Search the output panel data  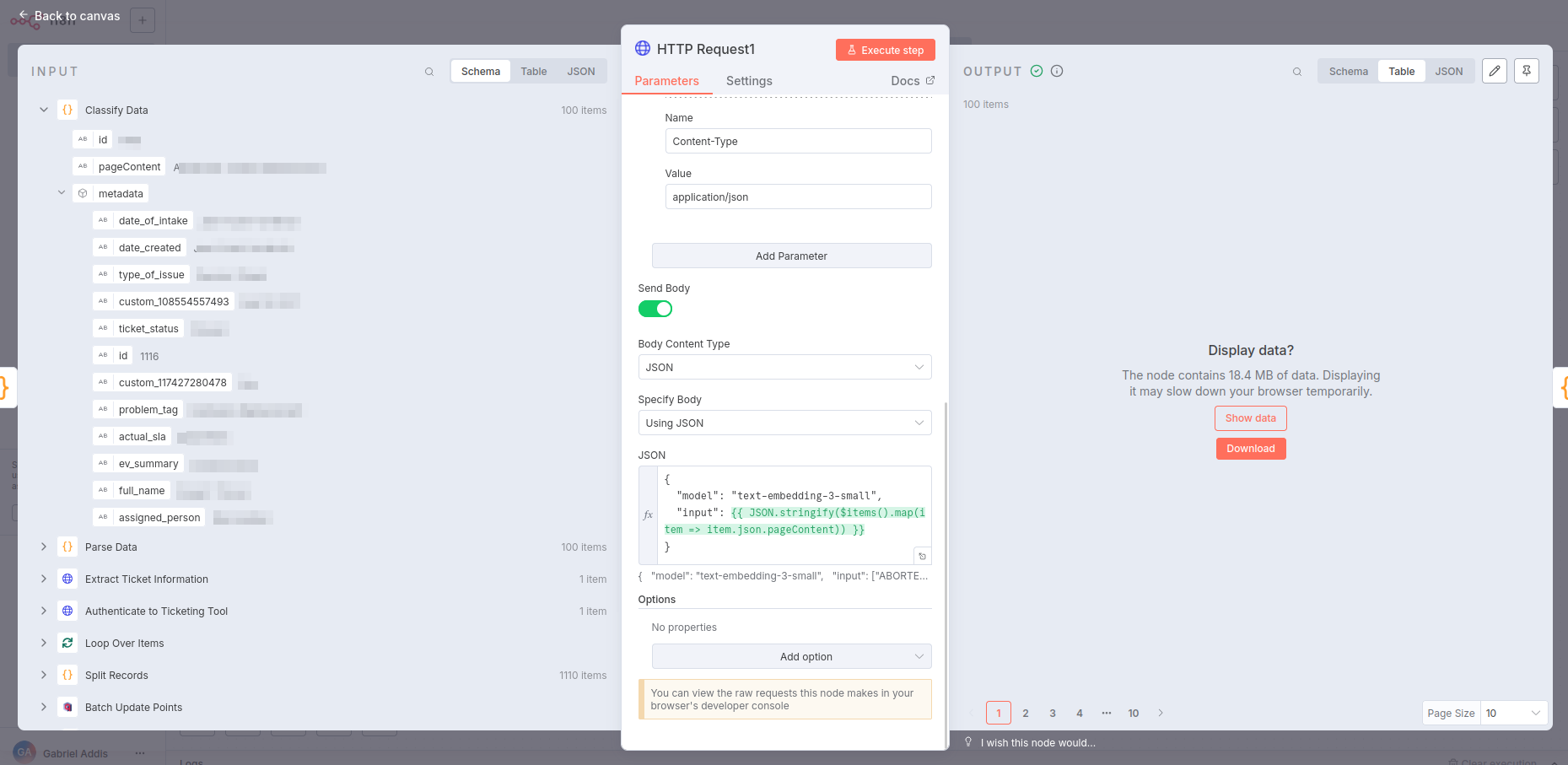(x=1297, y=72)
